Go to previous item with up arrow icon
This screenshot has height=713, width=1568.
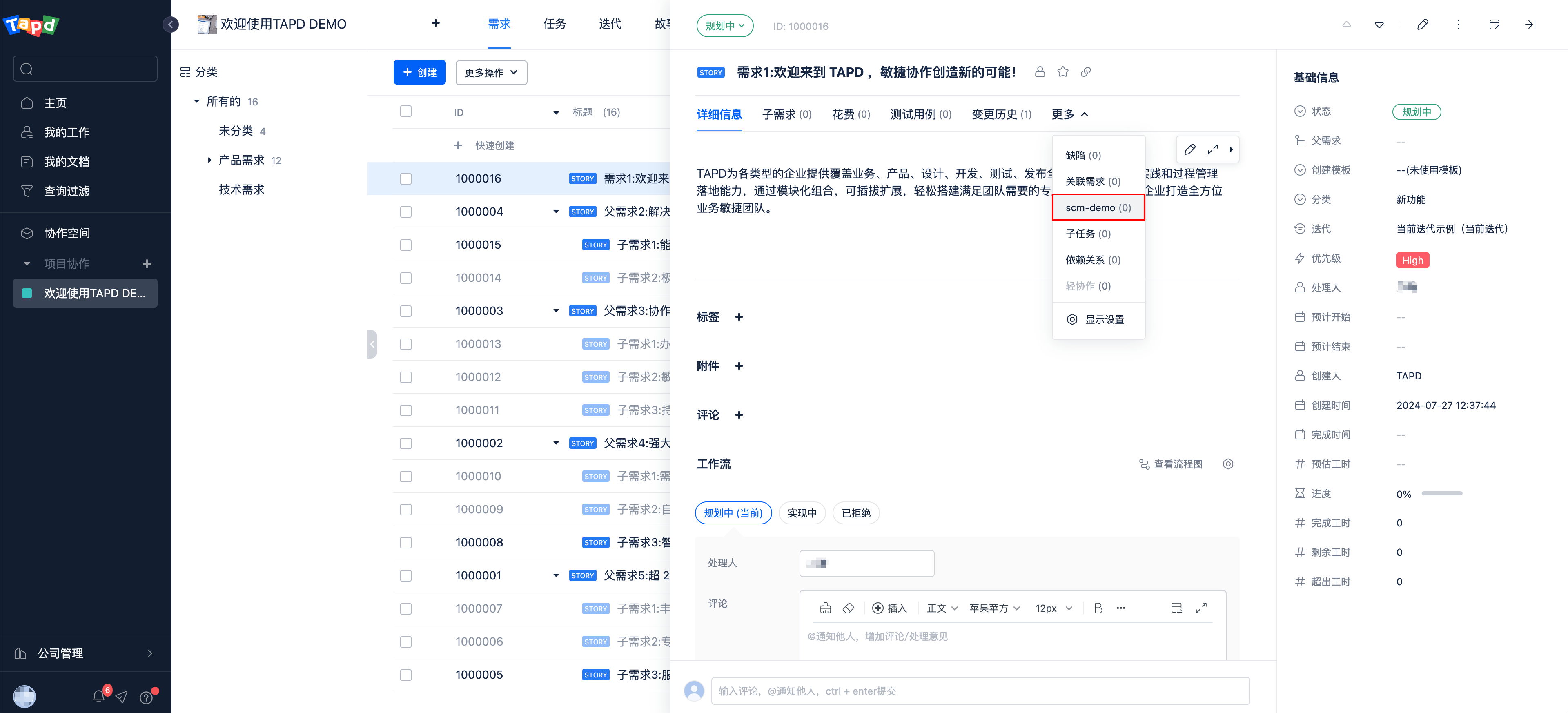click(x=1346, y=25)
